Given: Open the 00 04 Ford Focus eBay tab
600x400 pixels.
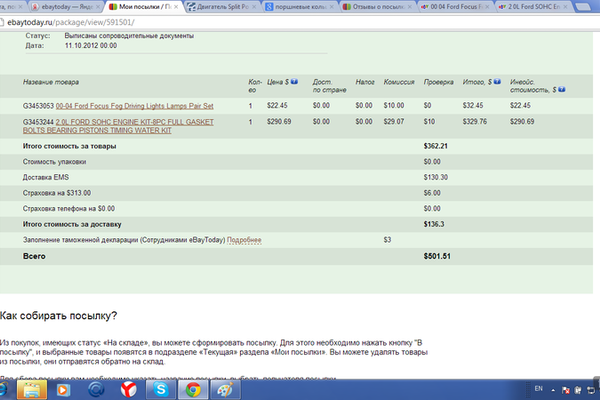Looking at the screenshot, I should 455,7.
